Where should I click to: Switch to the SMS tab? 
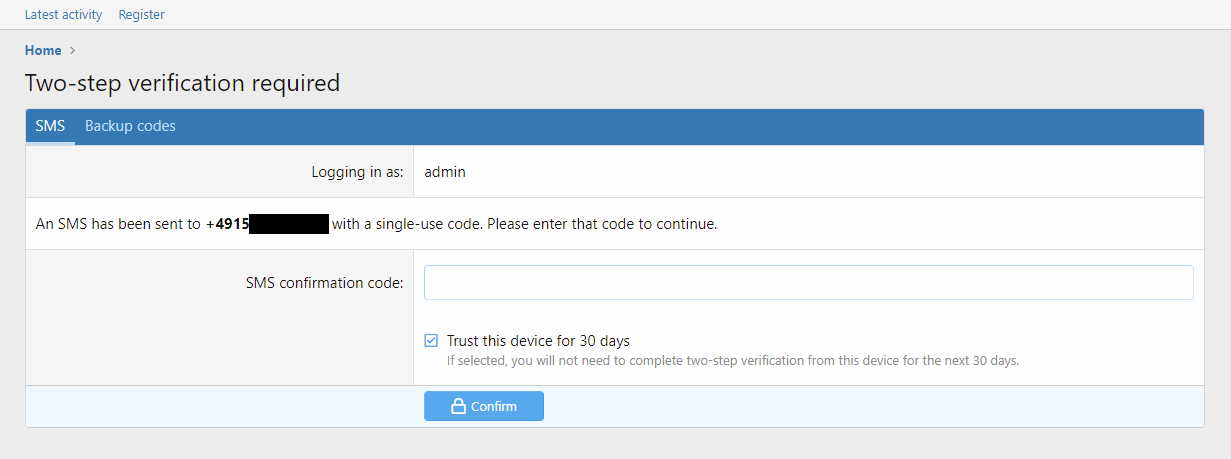[x=50, y=126]
